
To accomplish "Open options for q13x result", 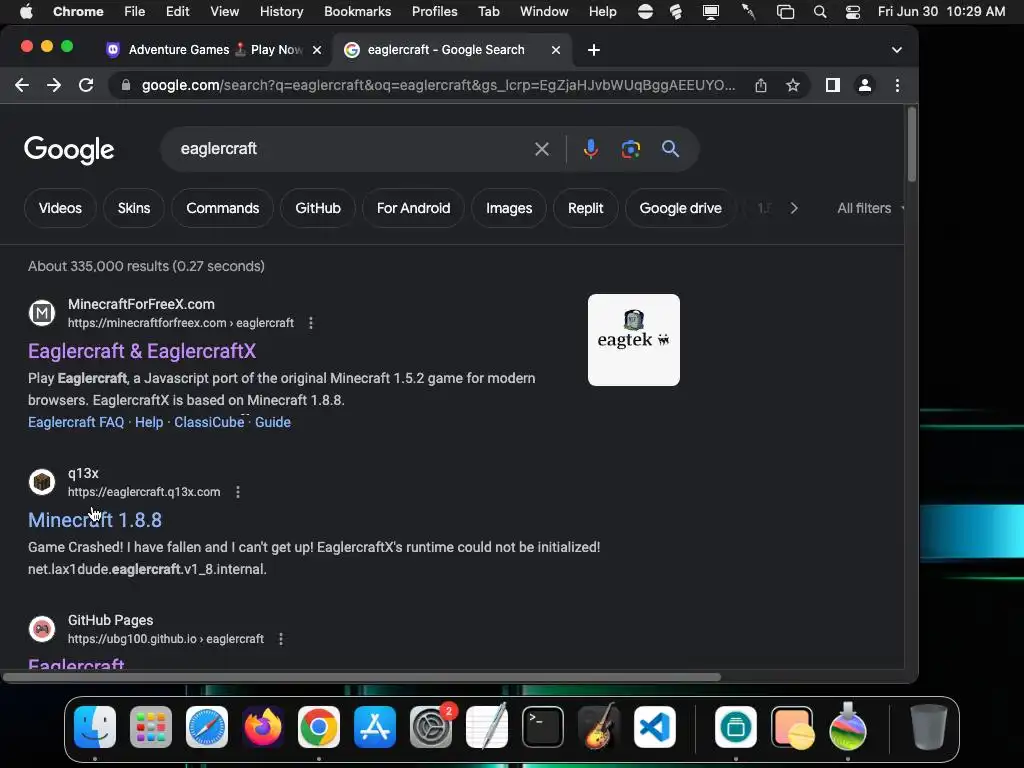I will [x=238, y=492].
